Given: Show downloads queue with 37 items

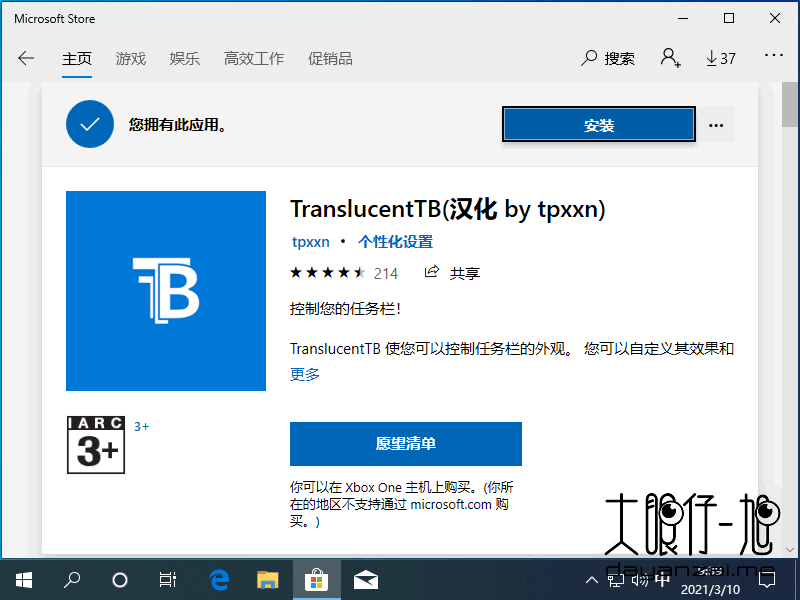Looking at the screenshot, I should (720, 58).
